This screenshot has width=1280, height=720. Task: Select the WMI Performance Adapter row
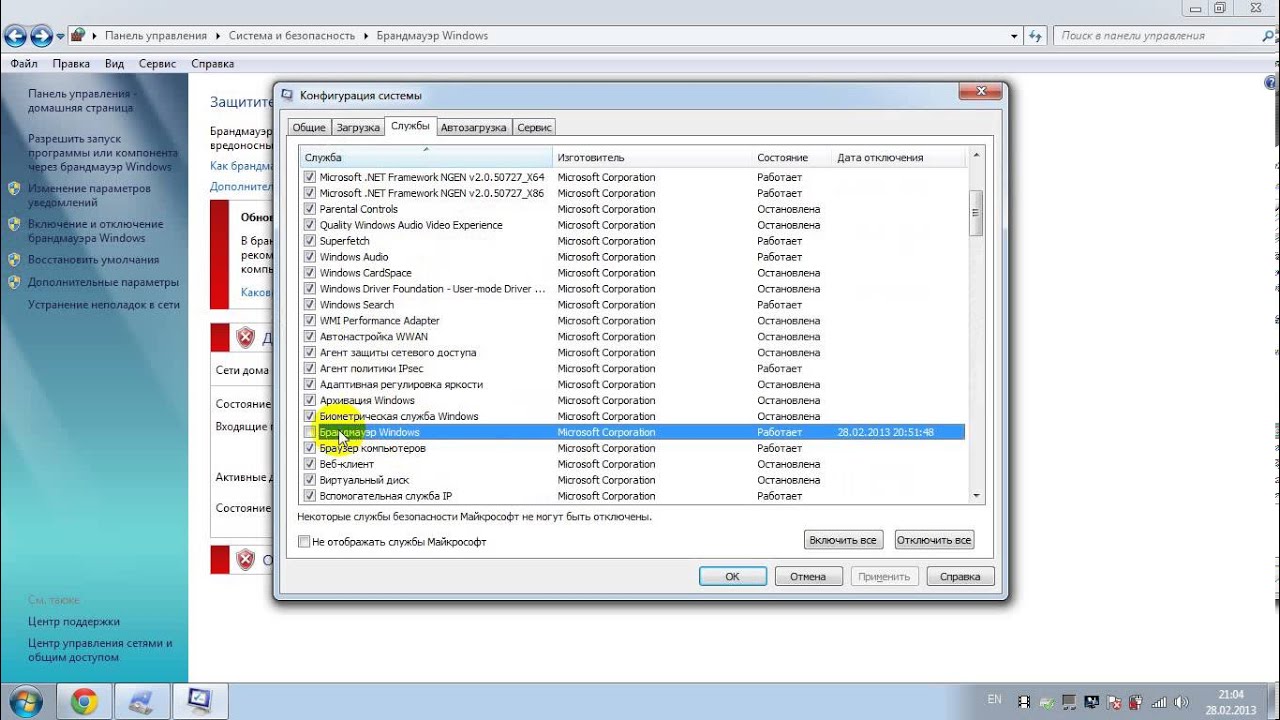[x=632, y=321]
